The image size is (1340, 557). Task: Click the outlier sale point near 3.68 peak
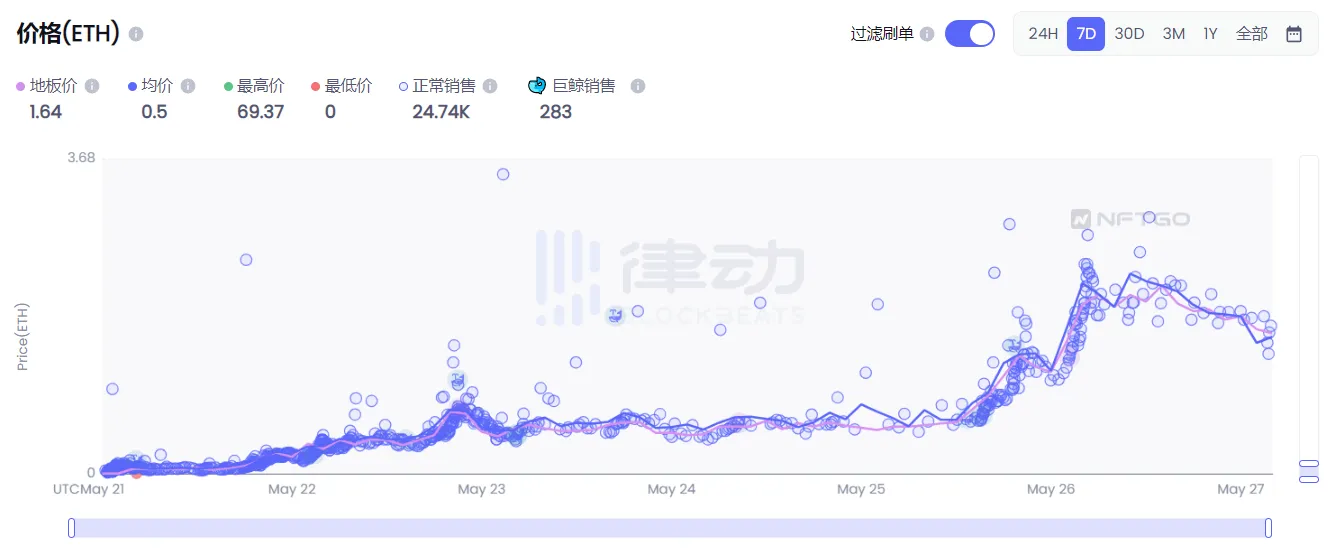[503, 174]
